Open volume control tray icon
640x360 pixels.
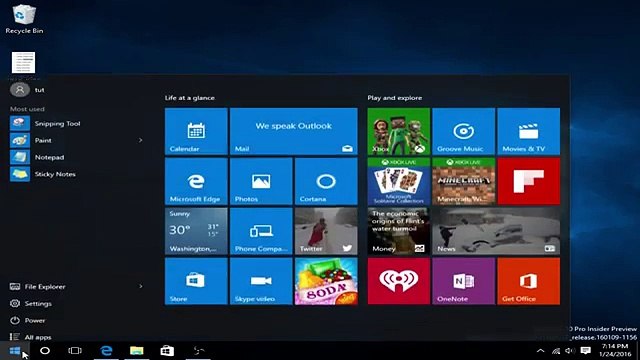click(x=570, y=351)
